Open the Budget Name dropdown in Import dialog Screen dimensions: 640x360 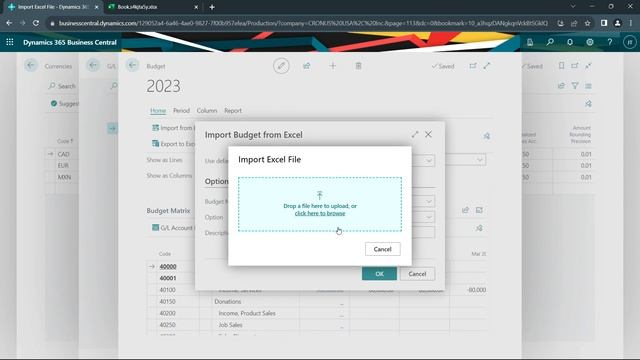point(429,201)
